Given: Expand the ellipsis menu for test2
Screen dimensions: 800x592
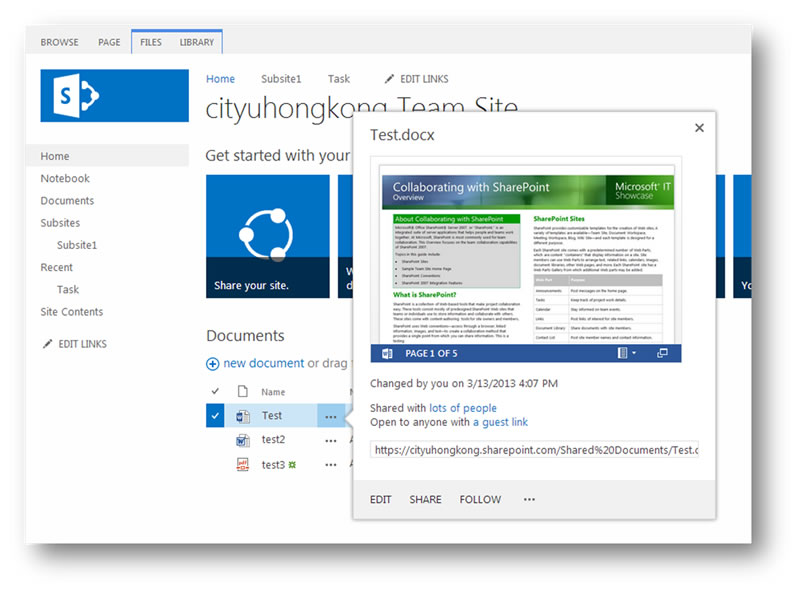Looking at the screenshot, I should tap(330, 440).
